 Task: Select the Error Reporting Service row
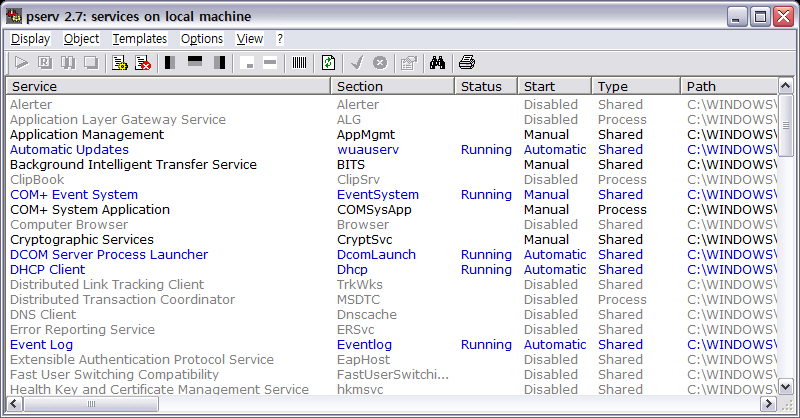click(x=392, y=330)
